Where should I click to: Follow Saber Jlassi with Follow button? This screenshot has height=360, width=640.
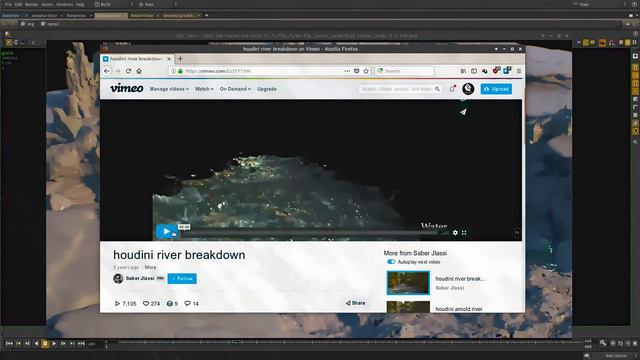[x=182, y=279]
